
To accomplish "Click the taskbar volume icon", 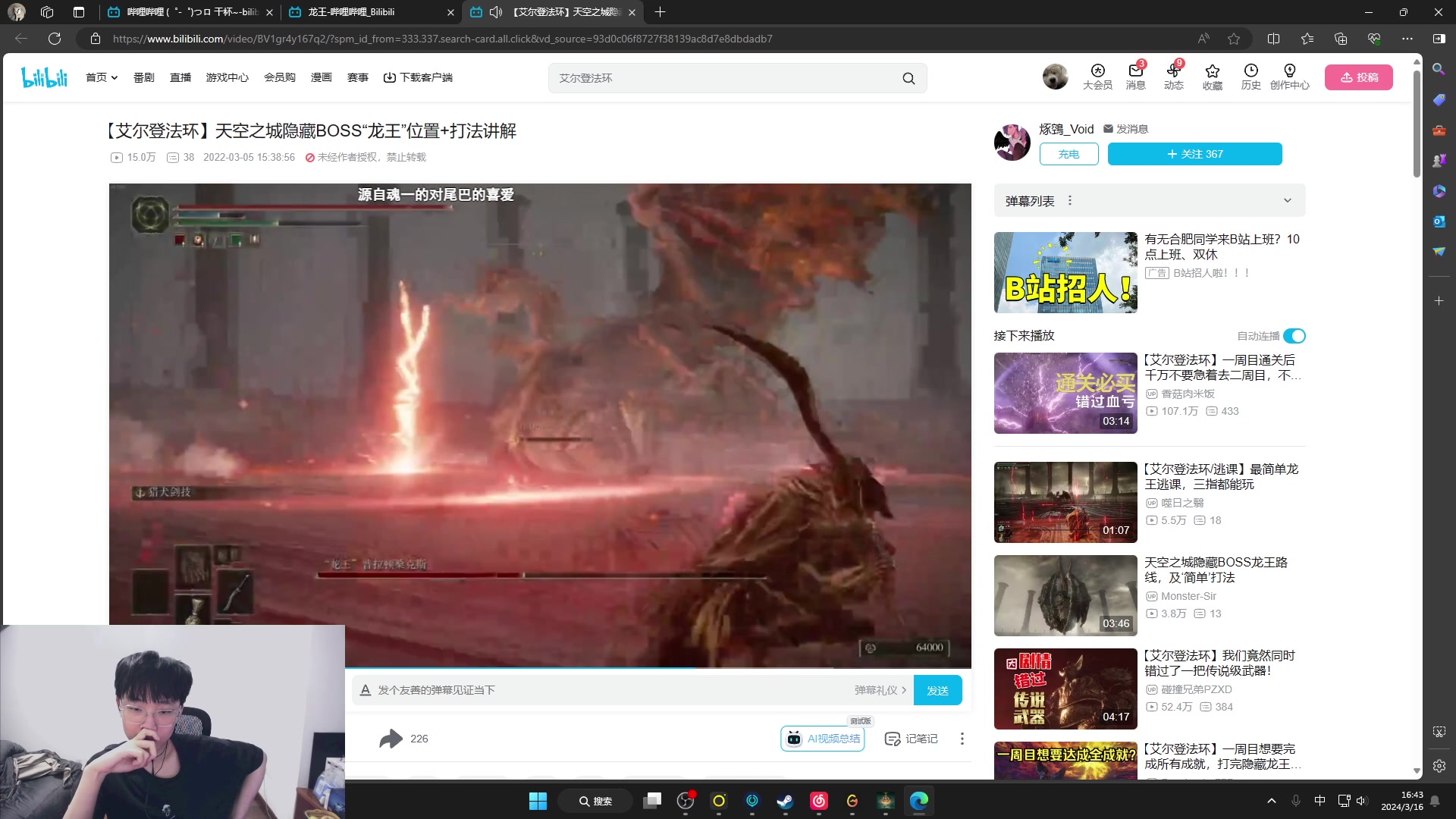I will click(1361, 801).
